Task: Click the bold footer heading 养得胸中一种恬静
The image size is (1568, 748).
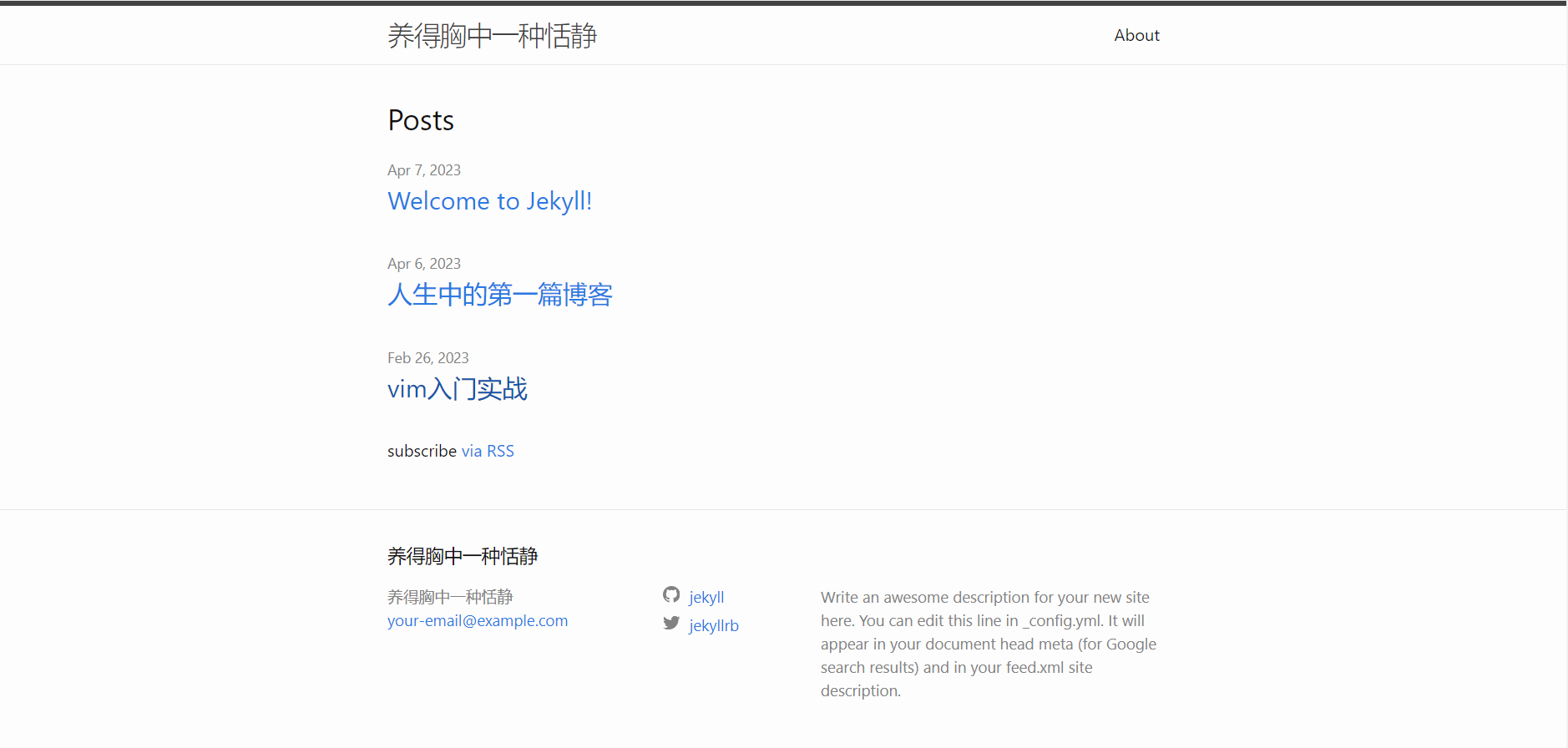Action: [x=462, y=556]
